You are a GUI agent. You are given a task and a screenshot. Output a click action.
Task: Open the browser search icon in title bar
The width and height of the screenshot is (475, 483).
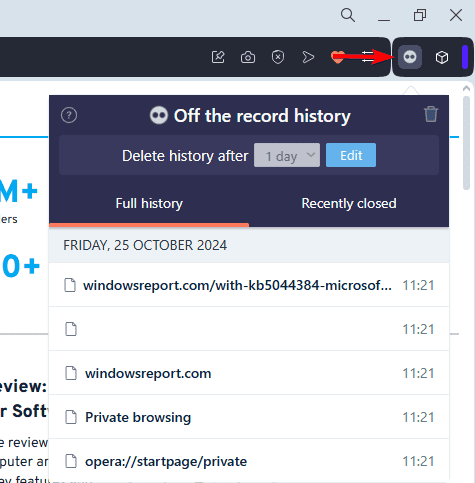pyautogui.click(x=348, y=15)
